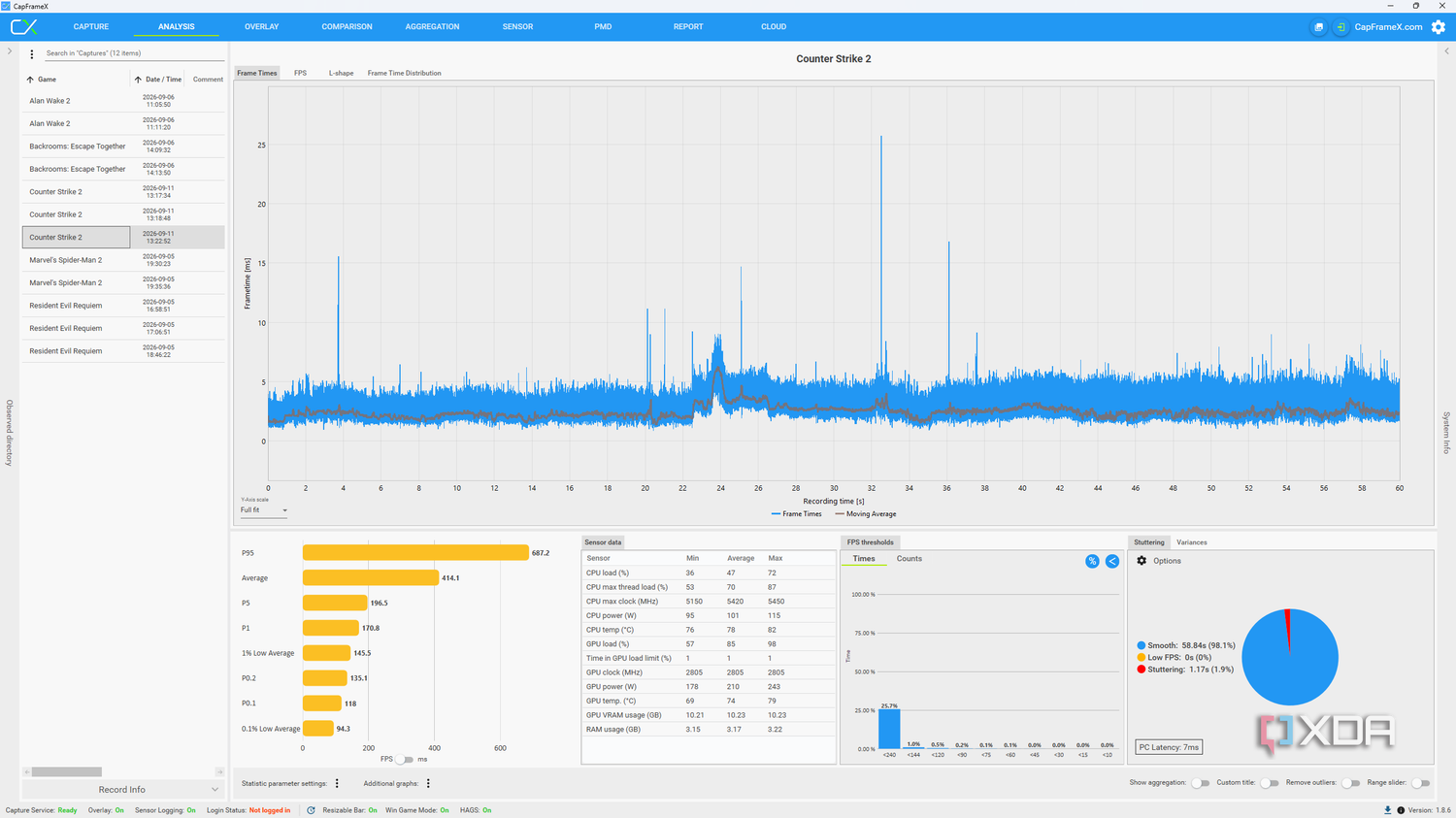Viewport: 1456px width, 818px height.
Task: Select Alan Wake 2 capture from 11:05:50
Action: pos(123,101)
